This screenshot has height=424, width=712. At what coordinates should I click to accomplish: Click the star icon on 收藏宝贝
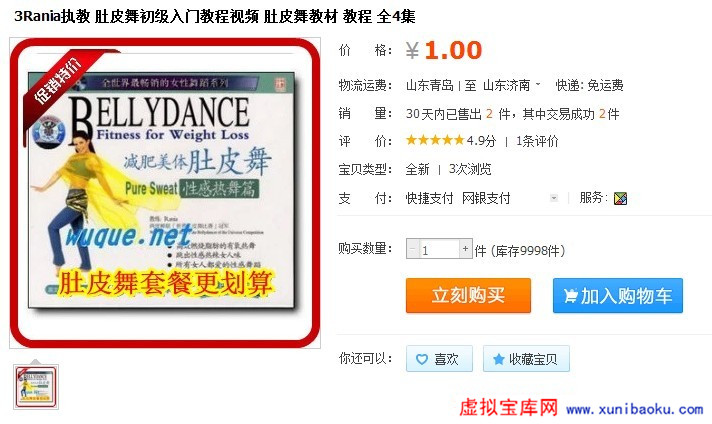coord(498,358)
